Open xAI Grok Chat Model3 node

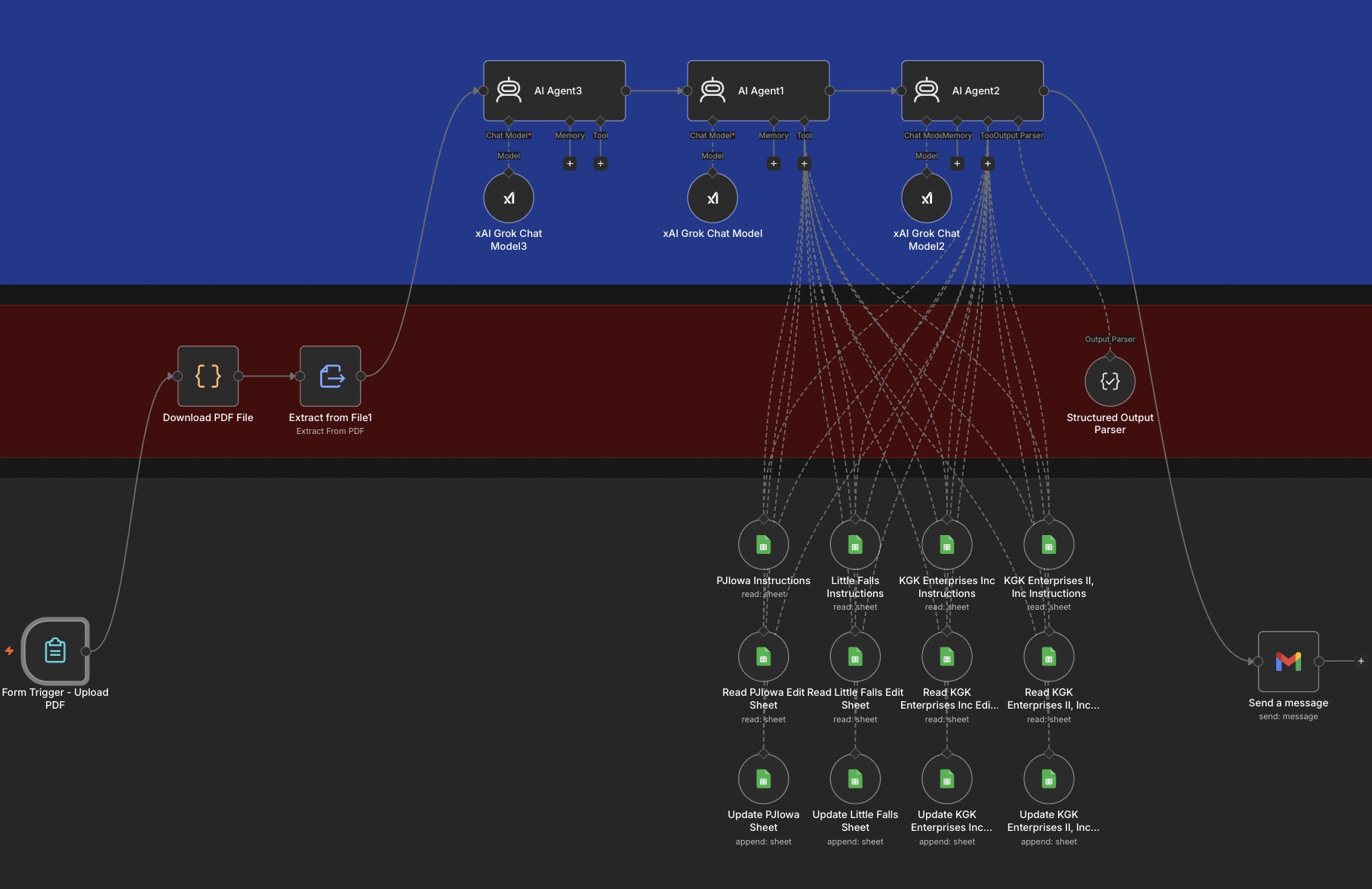[x=509, y=198]
